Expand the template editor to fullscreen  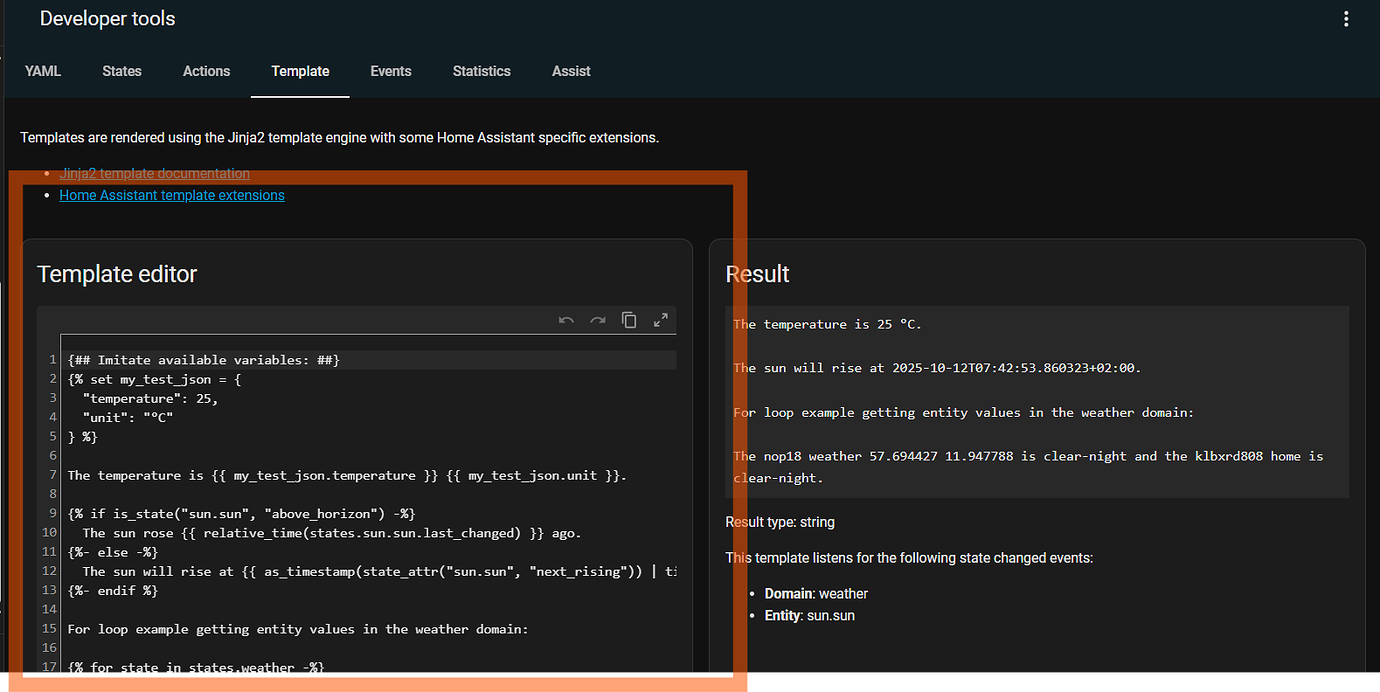pos(660,319)
